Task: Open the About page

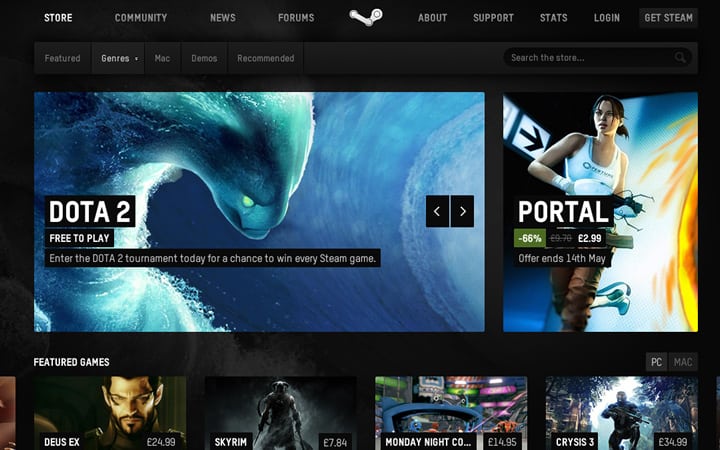Action: tap(433, 18)
